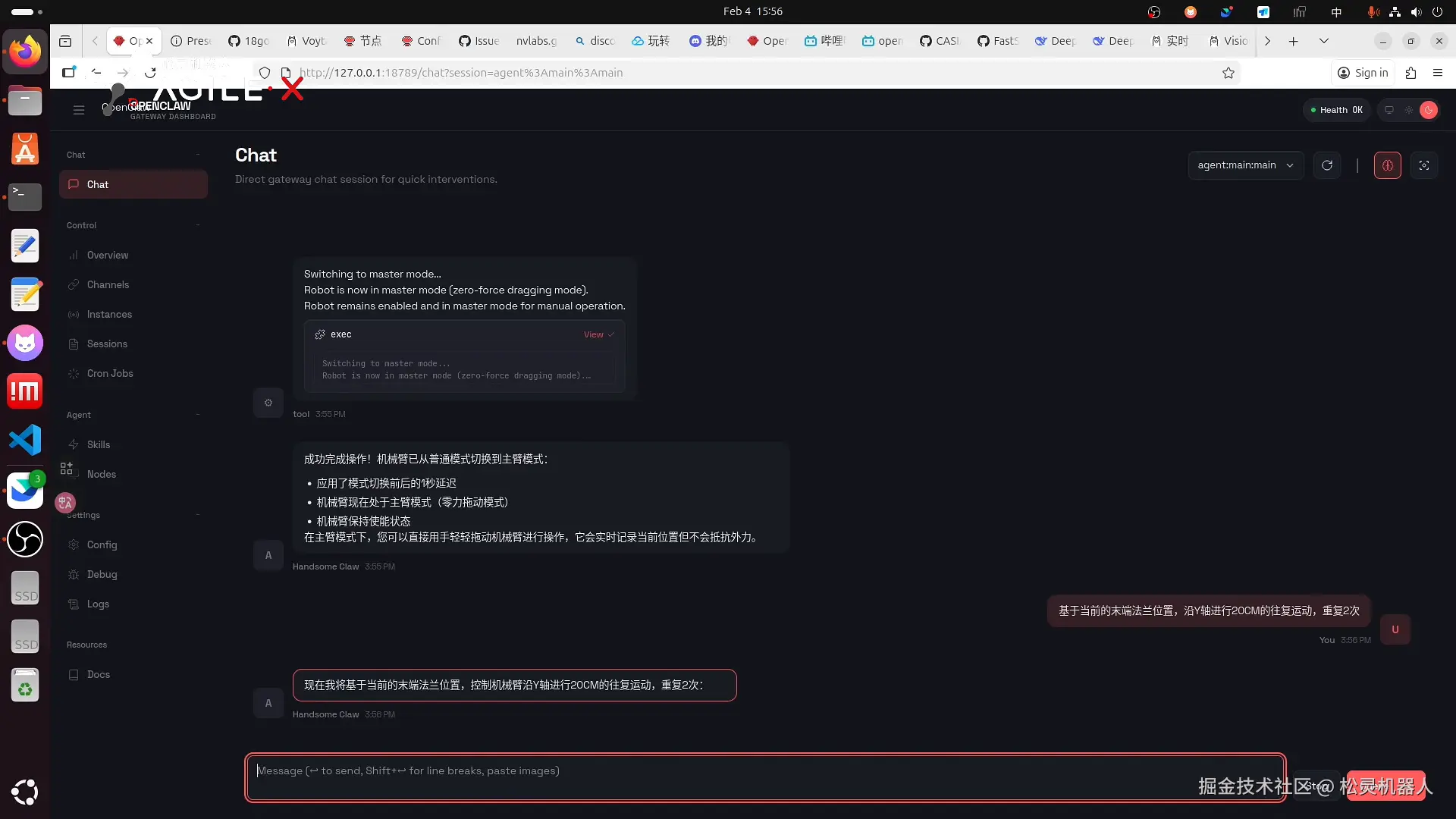Toggle system theme via the monitor icon
This screenshot has height=819, width=1456.
(1389, 110)
